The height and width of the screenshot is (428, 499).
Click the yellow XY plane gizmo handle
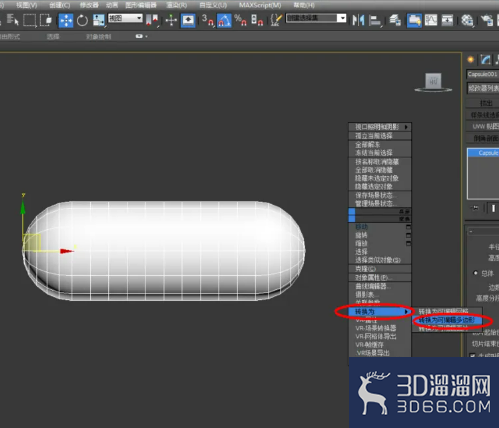click(x=32, y=242)
